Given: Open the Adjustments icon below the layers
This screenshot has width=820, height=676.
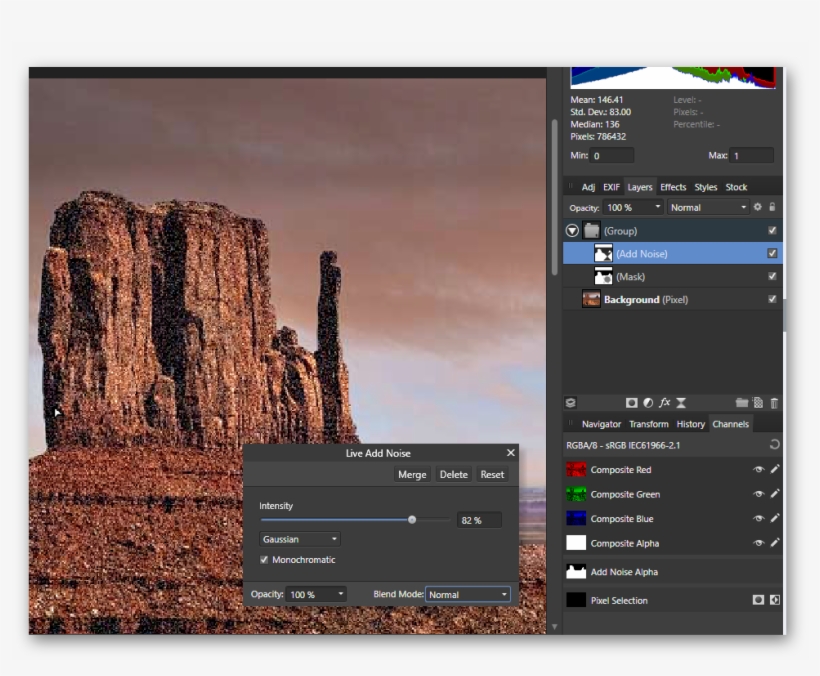Looking at the screenshot, I should pyautogui.click(x=648, y=403).
